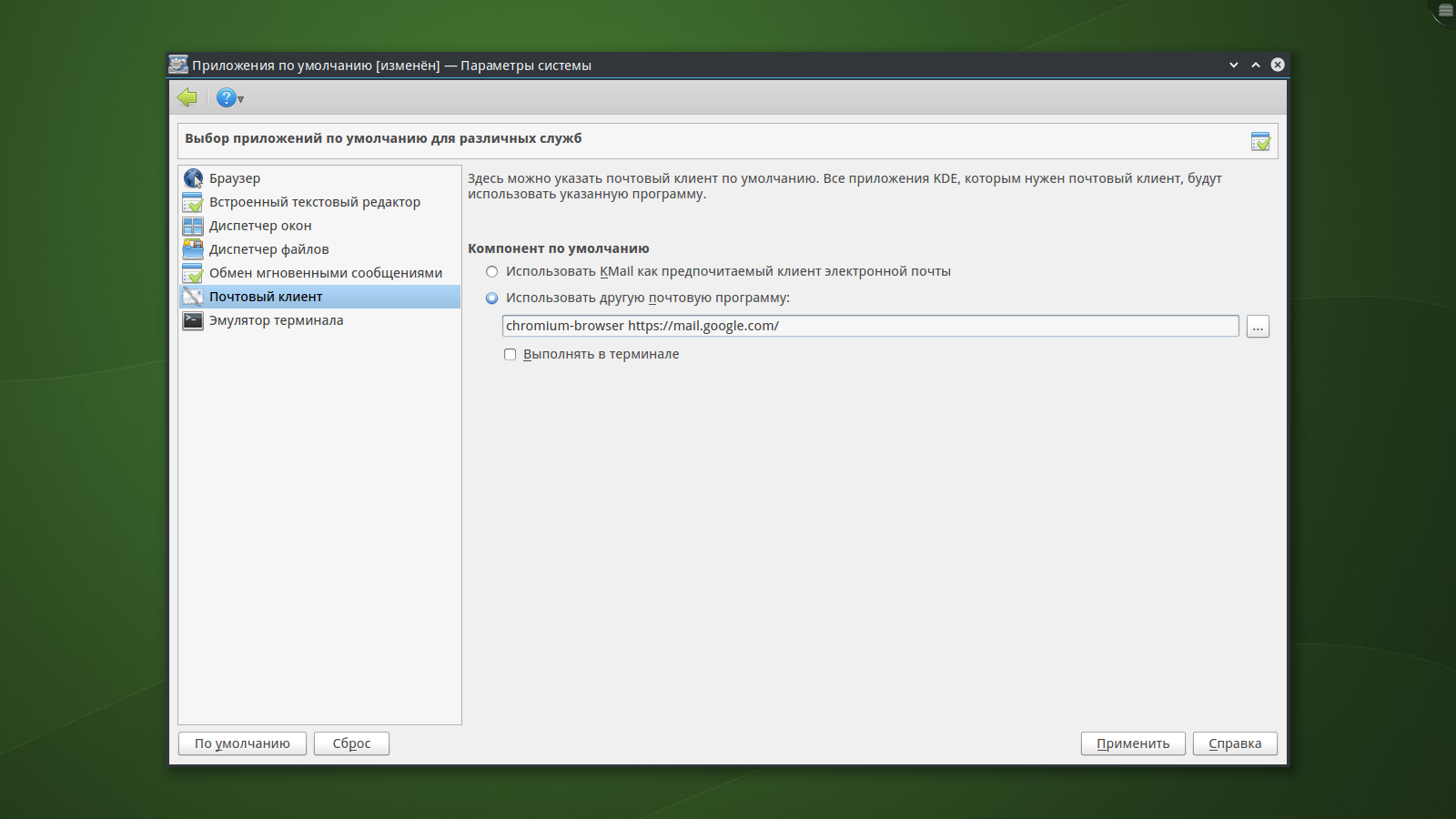Click the mail program command input field
Screen dimensions: 1456x819
871,326
